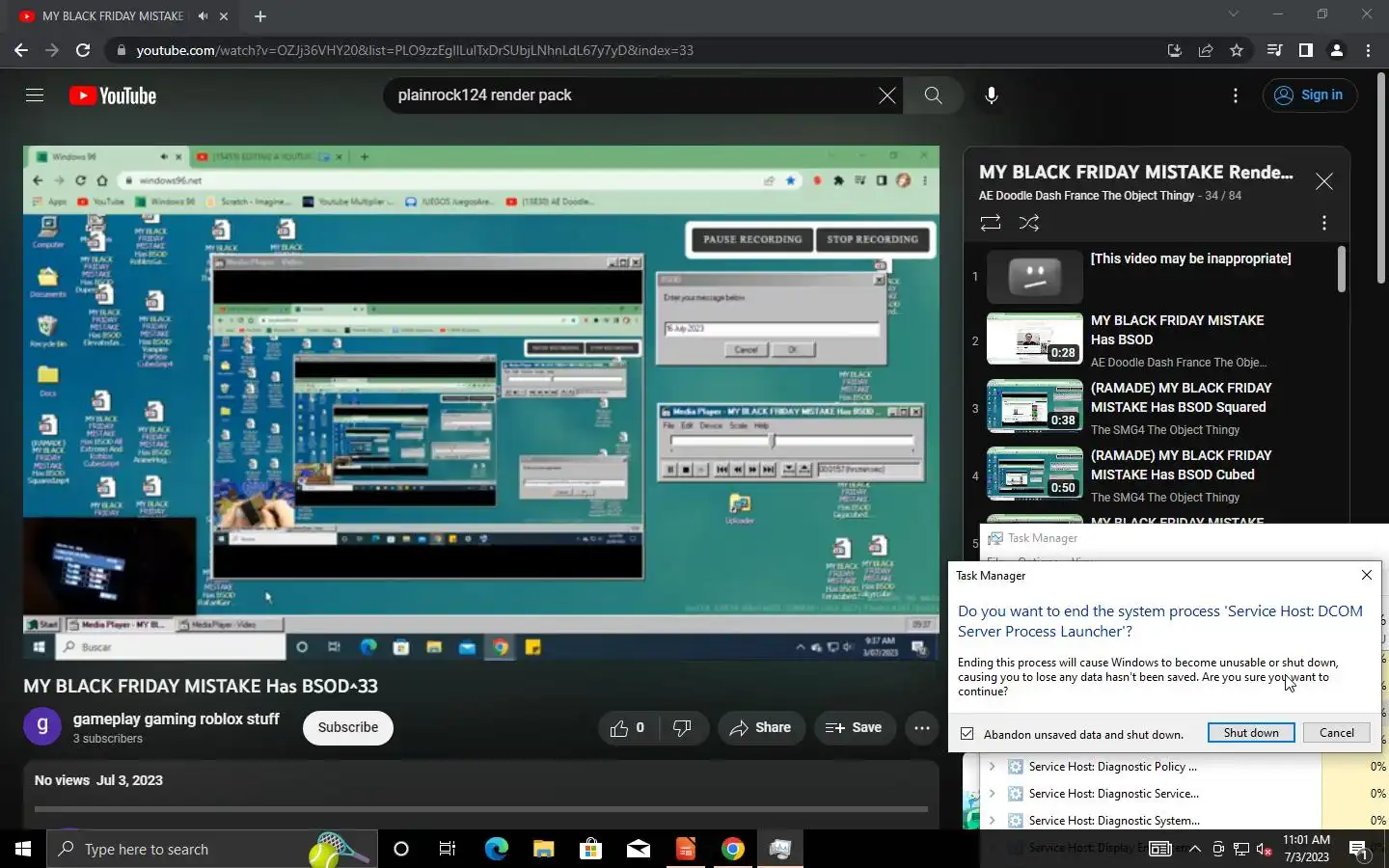Clear the search box with the X icon
Image resolution: width=1389 pixels, height=868 pixels.
pos(886,95)
